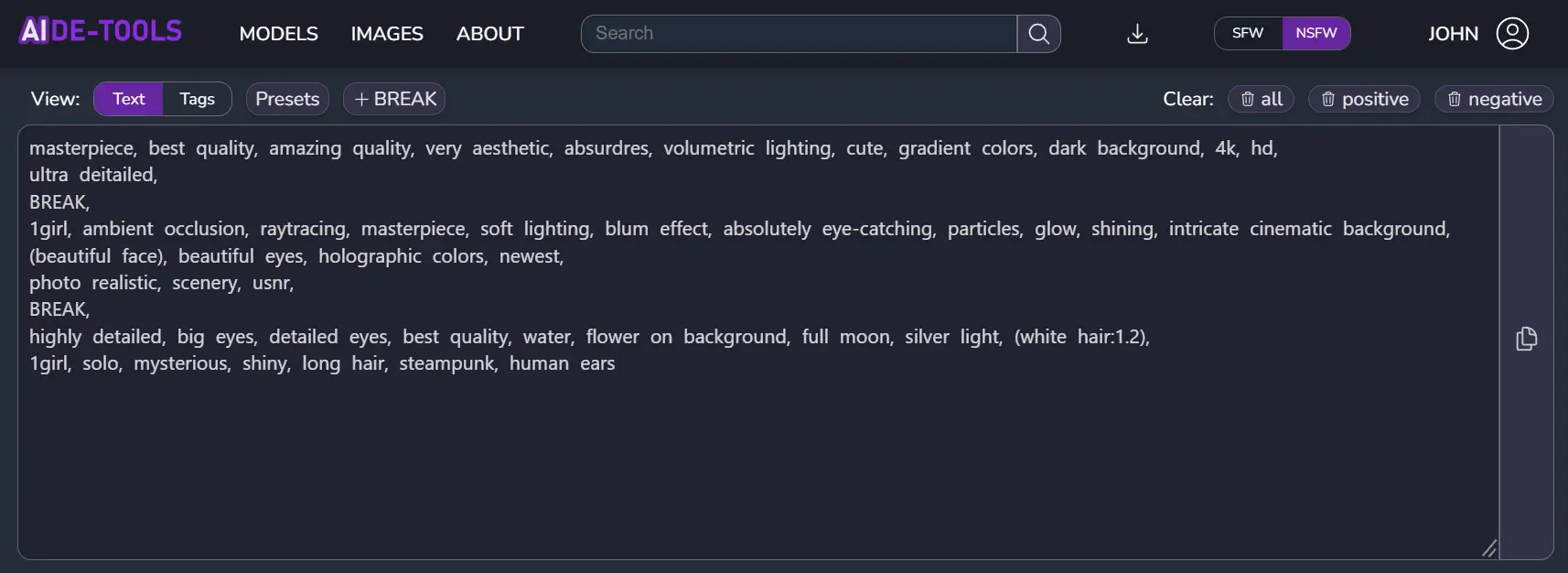Image resolution: width=1568 pixels, height=573 pixels.
Task: Copy the prompt using the clipboard icon
Action: [x=1526, y=339]
